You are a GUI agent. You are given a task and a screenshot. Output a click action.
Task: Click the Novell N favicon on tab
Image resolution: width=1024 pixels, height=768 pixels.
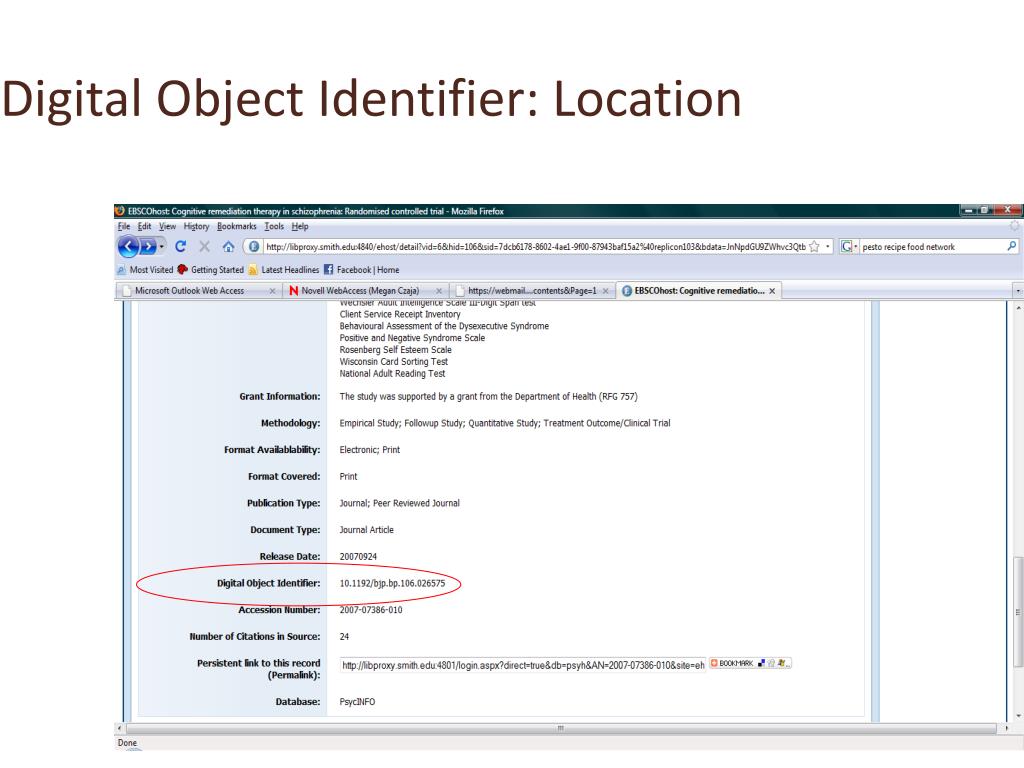(x=294, y=291)
